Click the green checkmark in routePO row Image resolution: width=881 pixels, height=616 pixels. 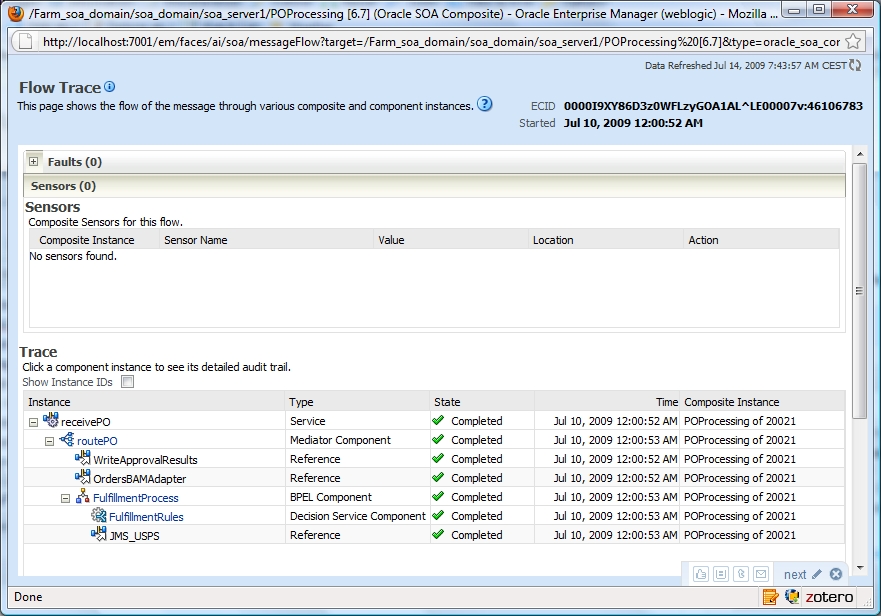click(x=438, y=439)
